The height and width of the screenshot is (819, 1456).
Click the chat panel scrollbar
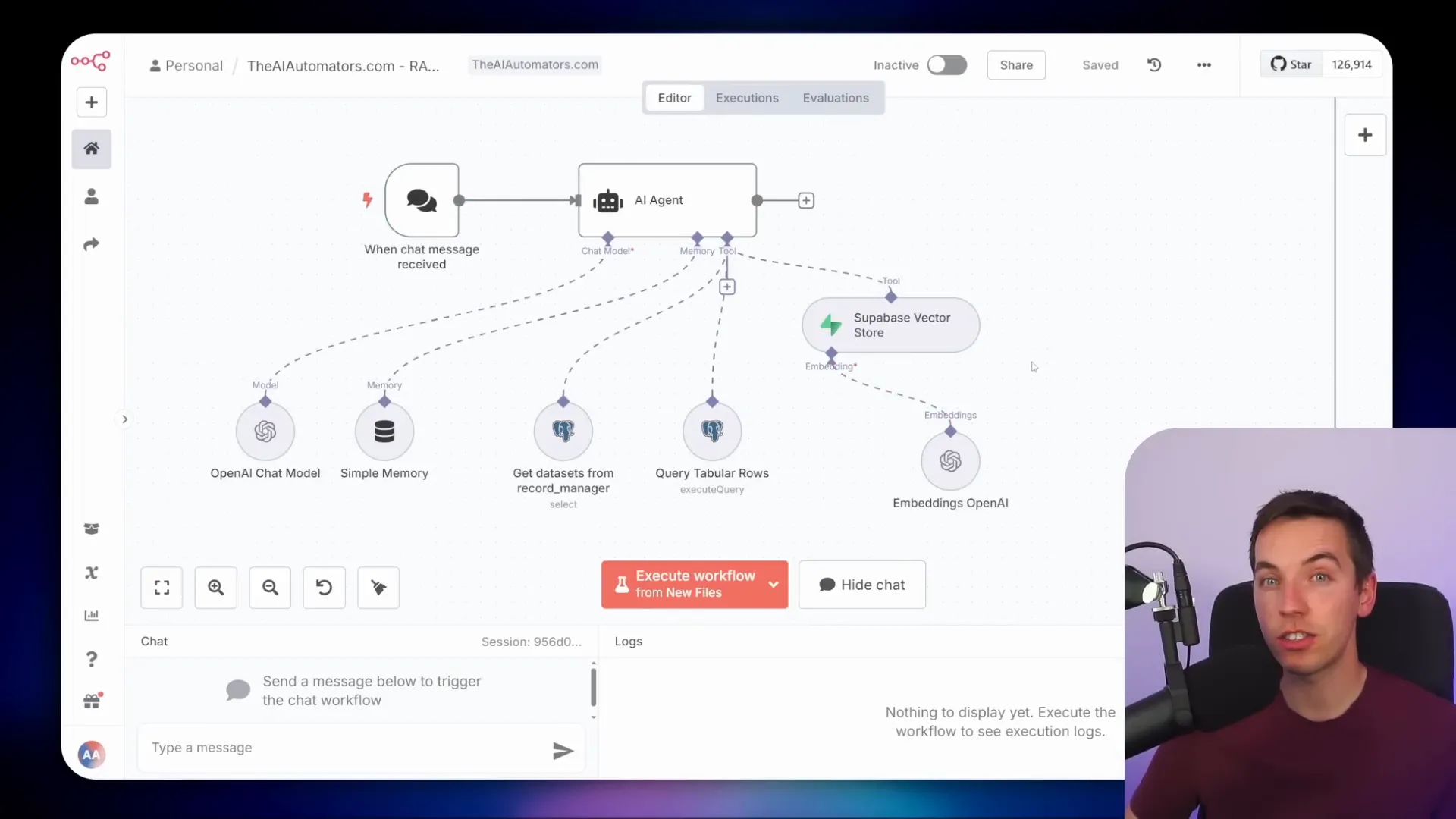pos(593,688)
